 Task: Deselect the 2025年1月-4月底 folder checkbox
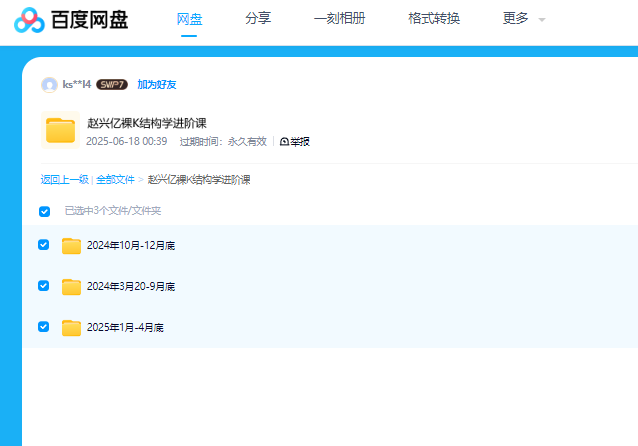(x=43, y=327)
